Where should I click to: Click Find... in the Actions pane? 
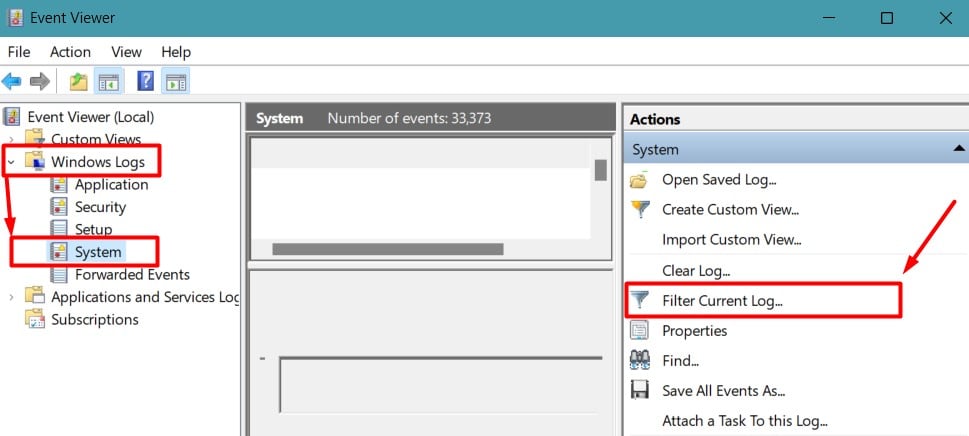680,360
